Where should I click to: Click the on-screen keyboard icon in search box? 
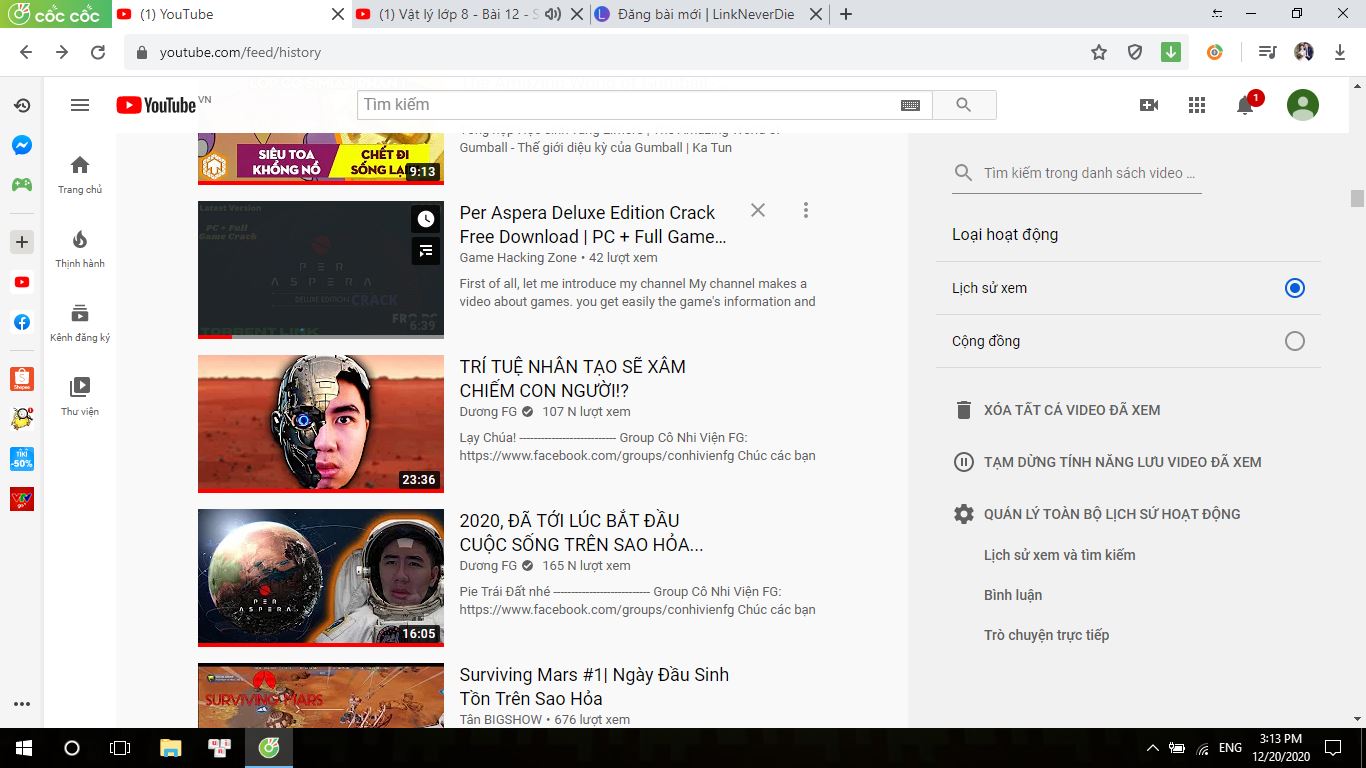[910, 105]
